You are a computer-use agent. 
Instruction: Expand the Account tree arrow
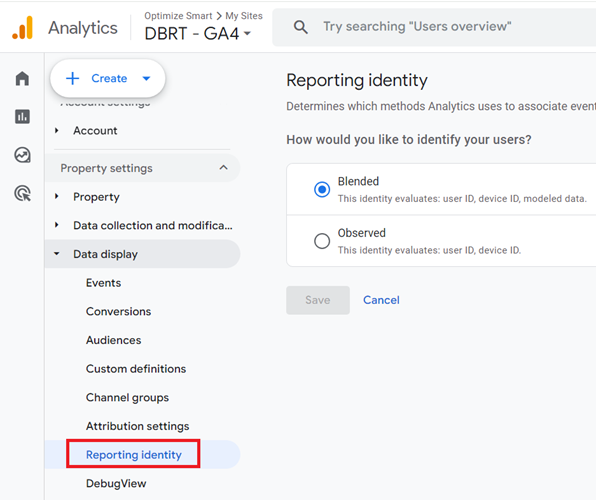tap(57, 130)
